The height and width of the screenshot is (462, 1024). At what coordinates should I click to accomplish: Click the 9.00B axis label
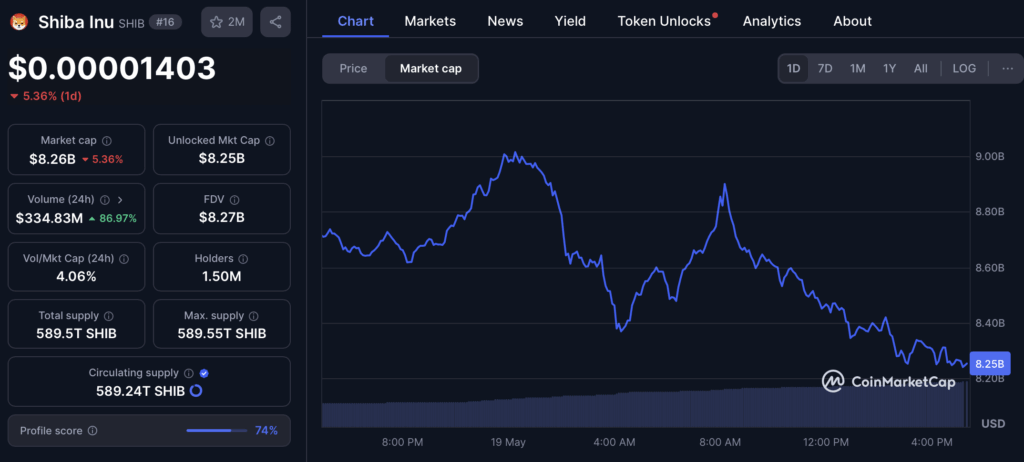[x=992, y=157]
